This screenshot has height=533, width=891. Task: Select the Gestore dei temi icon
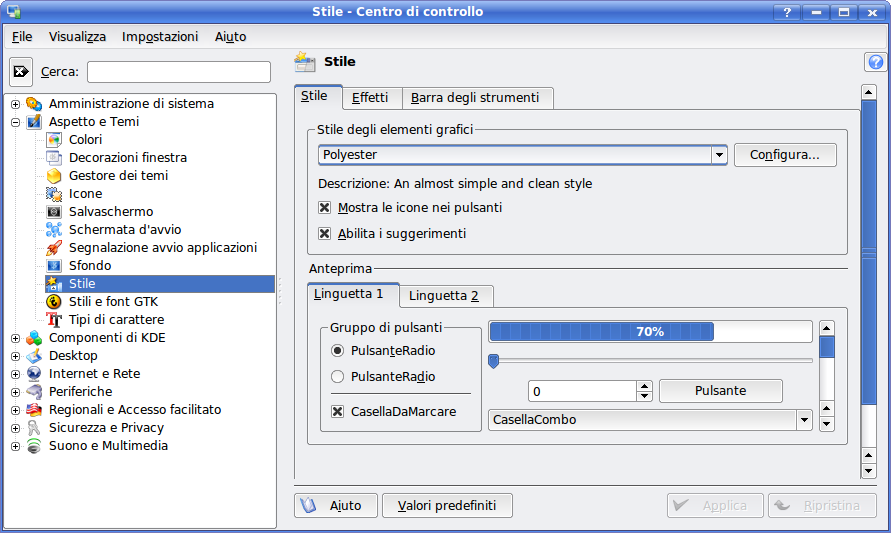tap(54, 176)
